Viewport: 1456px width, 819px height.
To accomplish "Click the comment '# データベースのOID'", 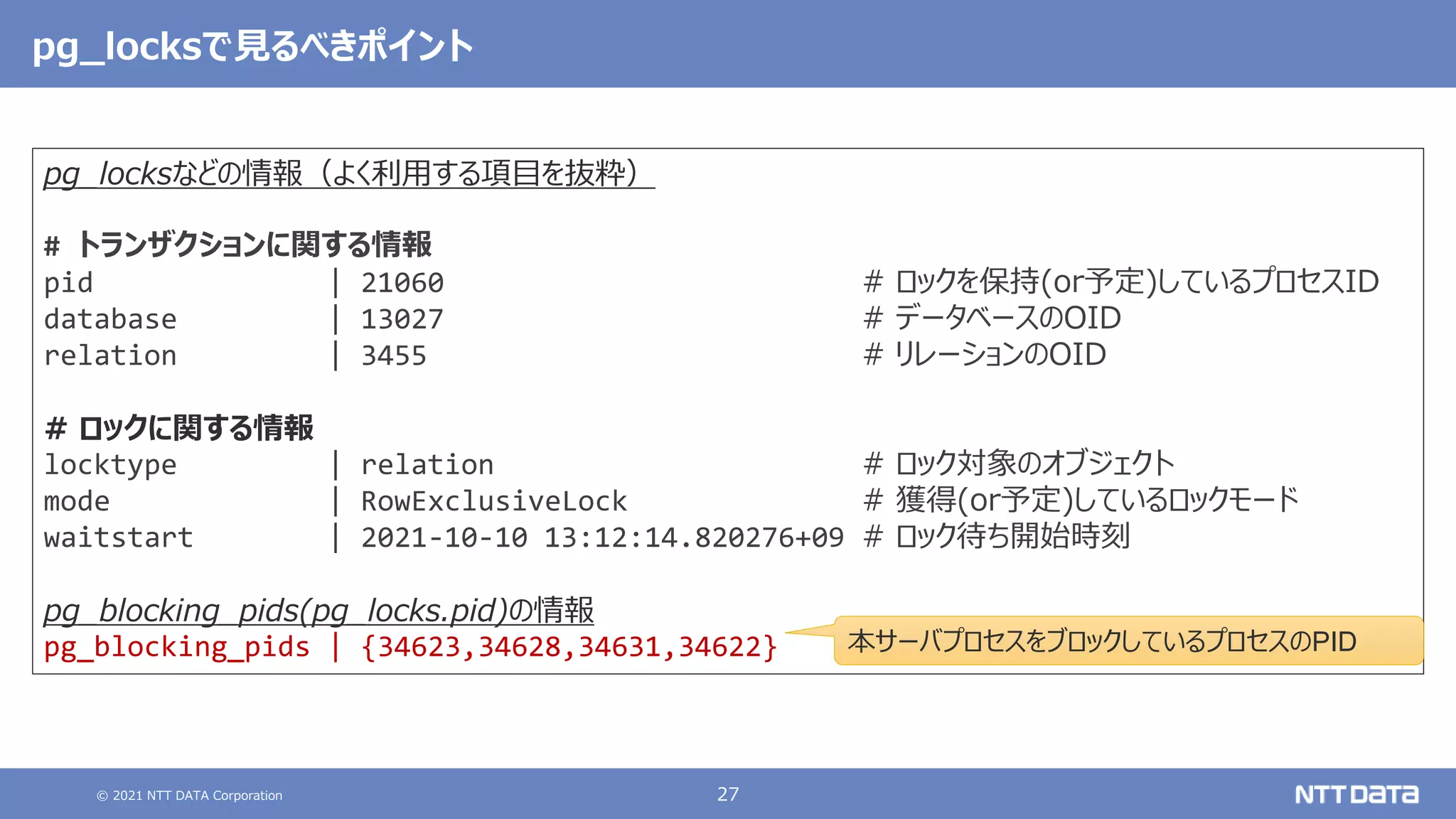I will pos(992,318).
